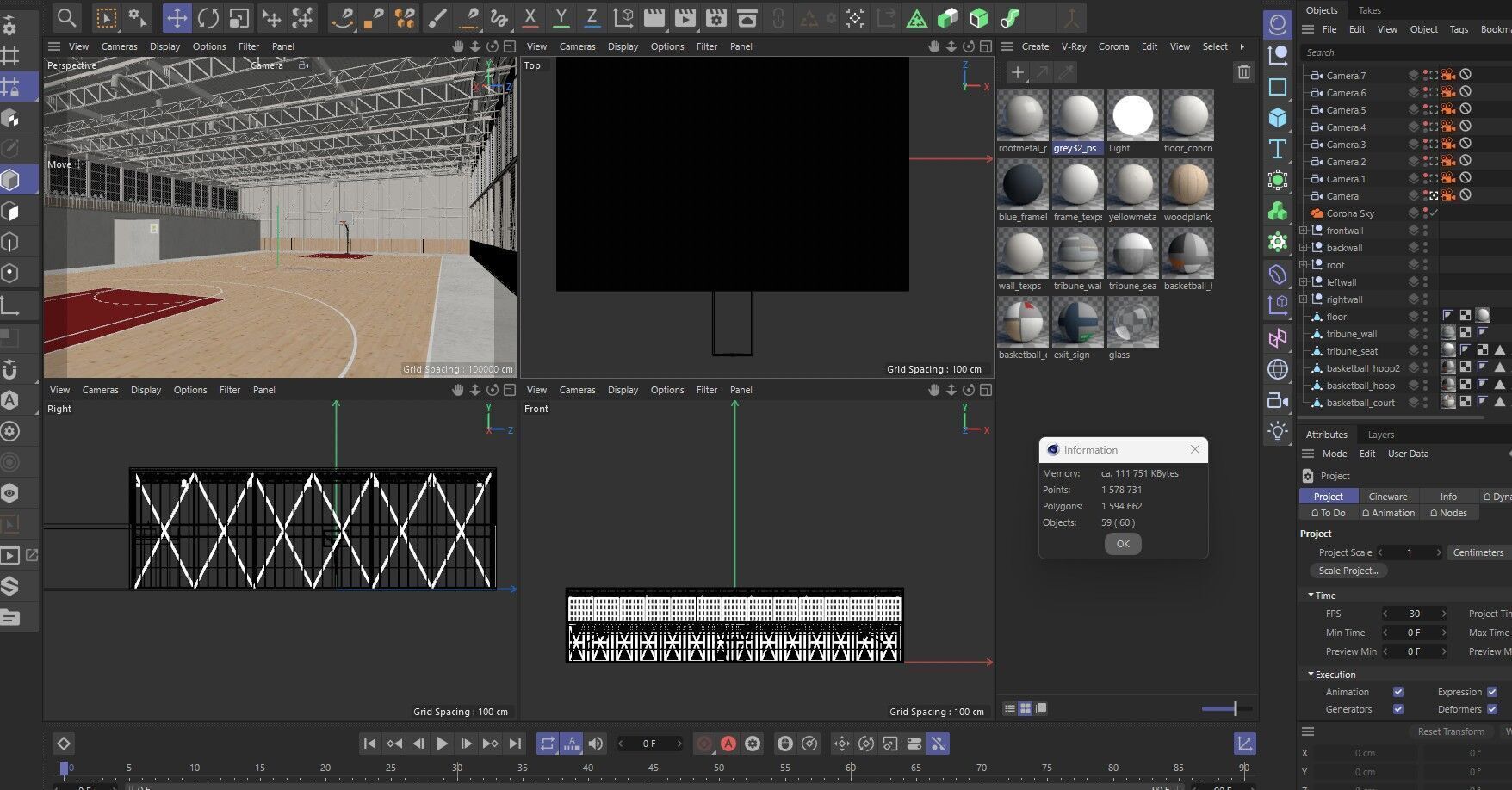
Task: Toggle sound playback speaker icon
Action: (596, 744)
